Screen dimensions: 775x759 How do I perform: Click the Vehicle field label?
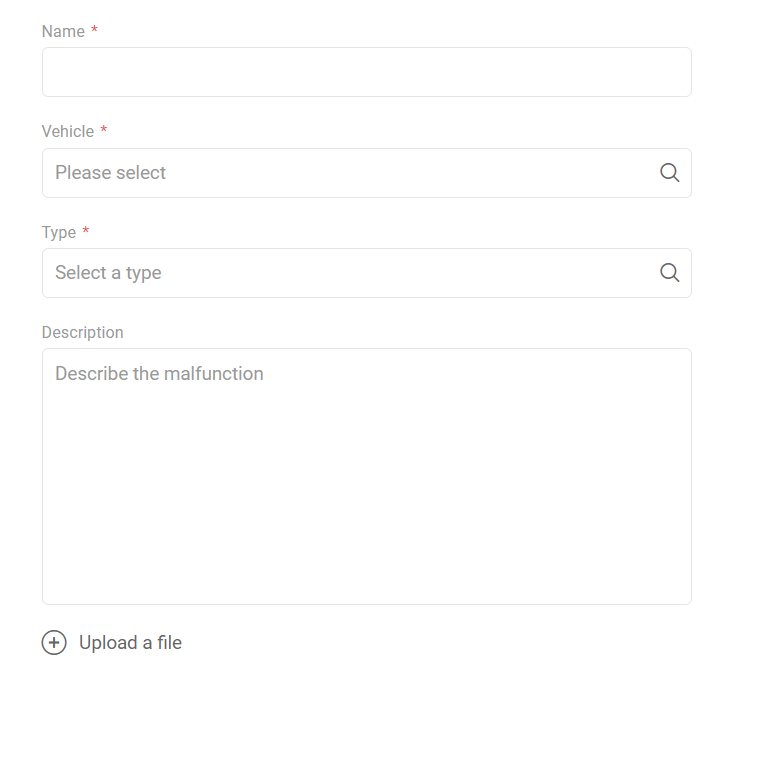68,131
